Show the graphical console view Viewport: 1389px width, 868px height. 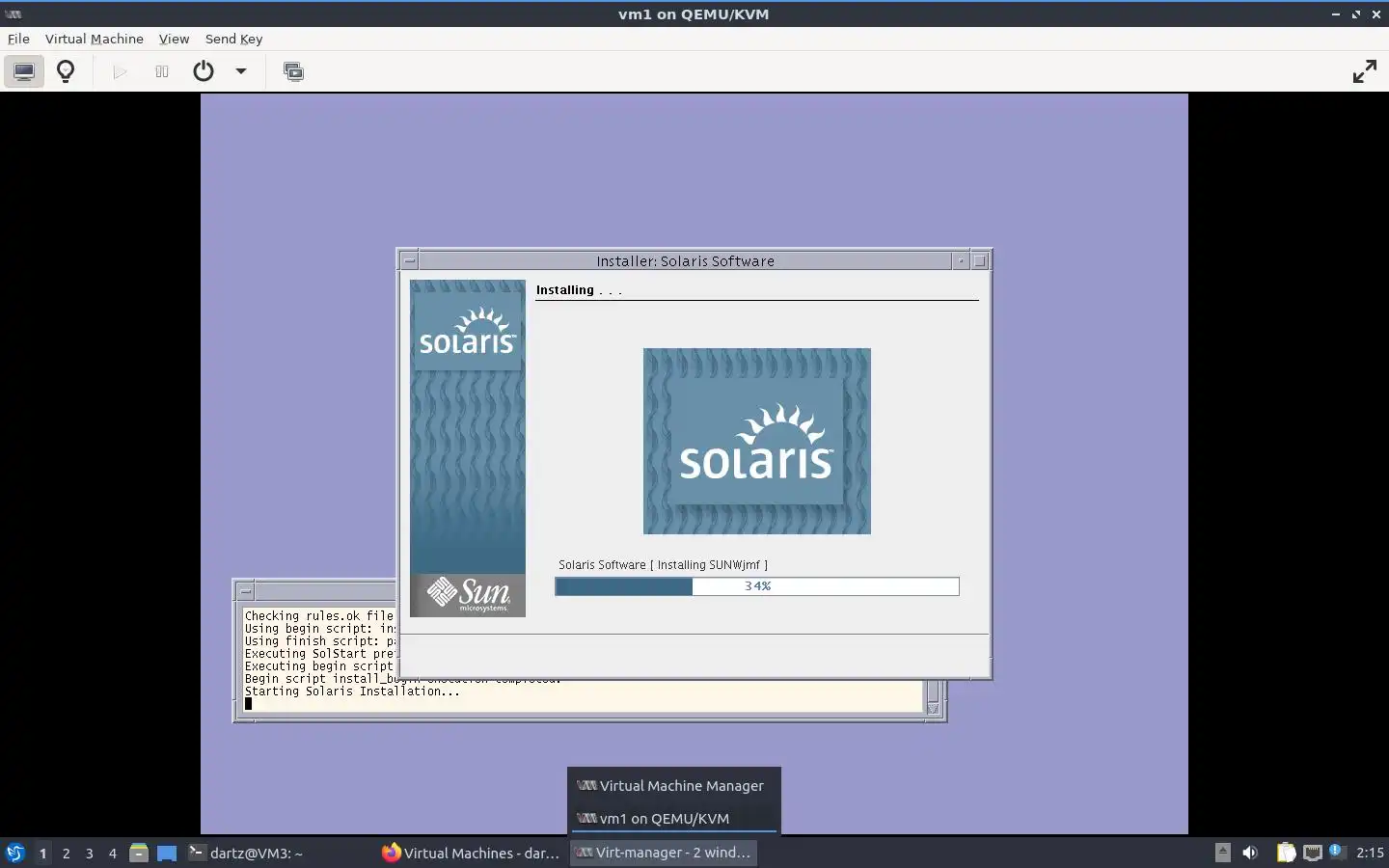pos(24,71)
